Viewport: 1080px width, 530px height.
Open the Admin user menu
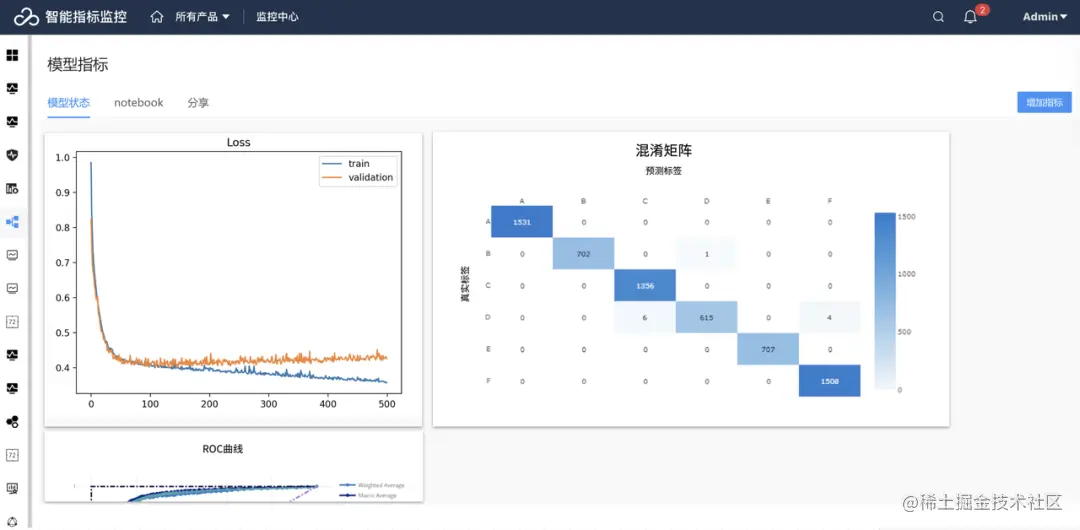click(1044, 17)
